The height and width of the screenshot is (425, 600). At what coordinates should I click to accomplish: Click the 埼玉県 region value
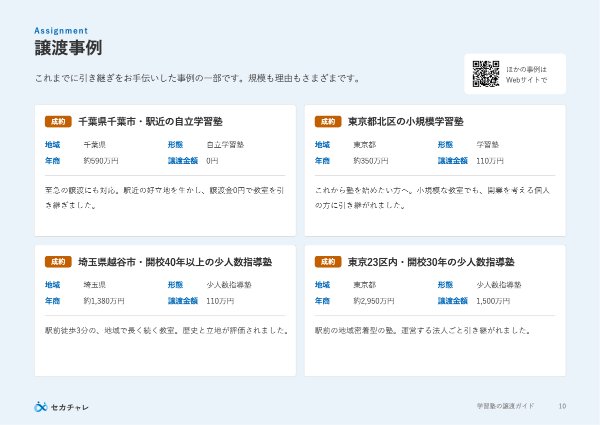(x=95, y=285)
